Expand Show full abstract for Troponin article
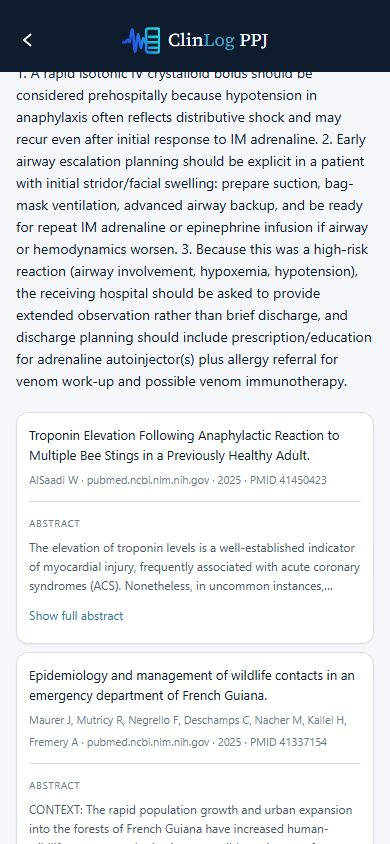Image resolution: width=390 pixels, height=844 pixels. pos(76,616)
